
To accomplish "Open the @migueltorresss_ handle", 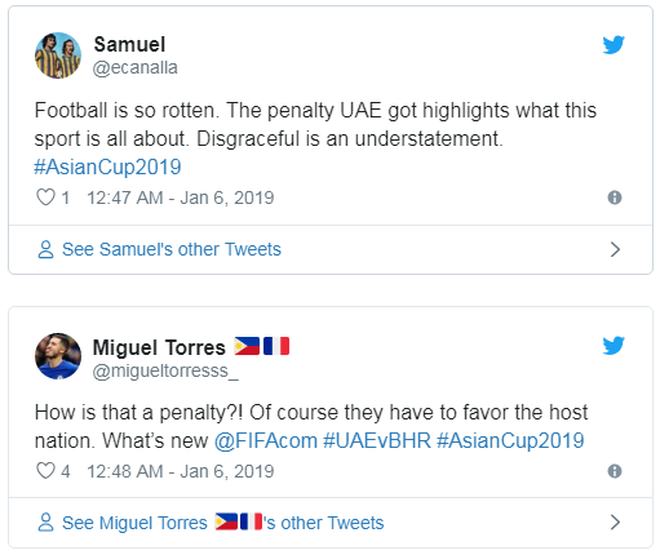I will 166,371.
